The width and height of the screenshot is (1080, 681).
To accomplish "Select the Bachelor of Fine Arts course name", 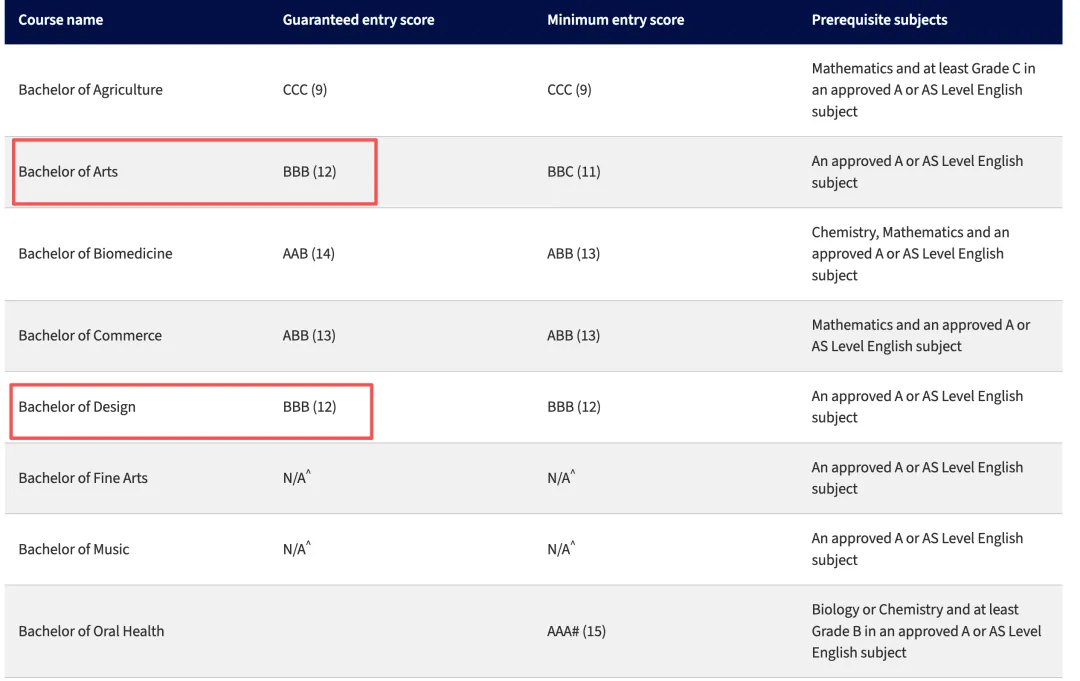I will click(x=83, y=478).
